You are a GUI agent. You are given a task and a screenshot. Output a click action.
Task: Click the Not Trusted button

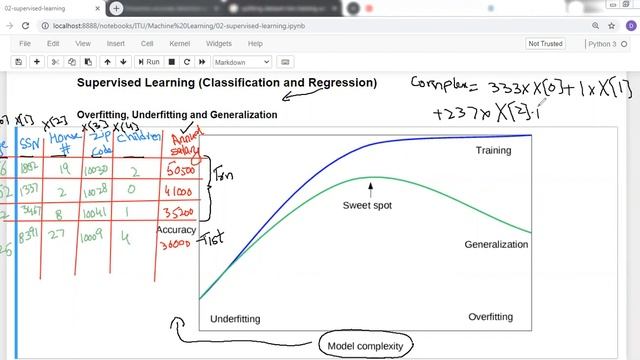point(545,44)
